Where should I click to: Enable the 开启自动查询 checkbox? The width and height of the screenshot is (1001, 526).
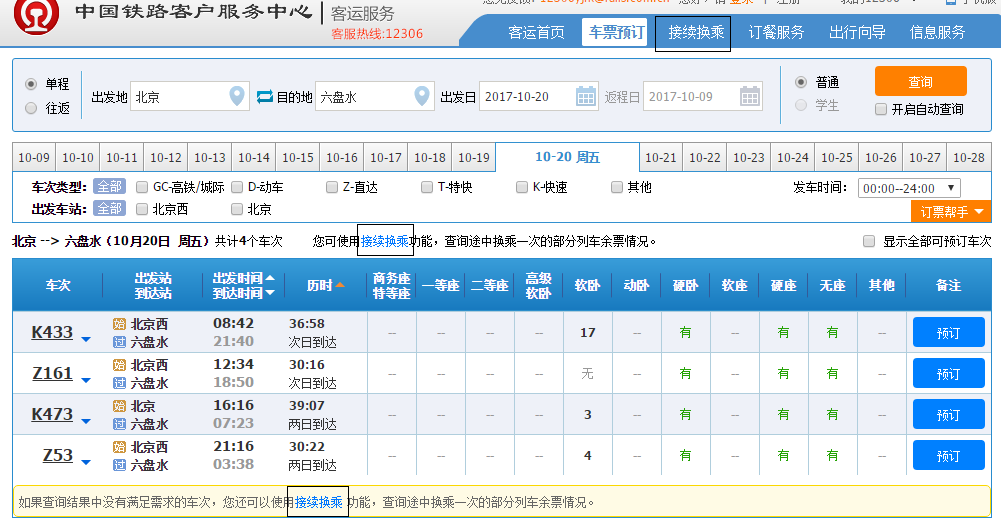tap(881, 109)
